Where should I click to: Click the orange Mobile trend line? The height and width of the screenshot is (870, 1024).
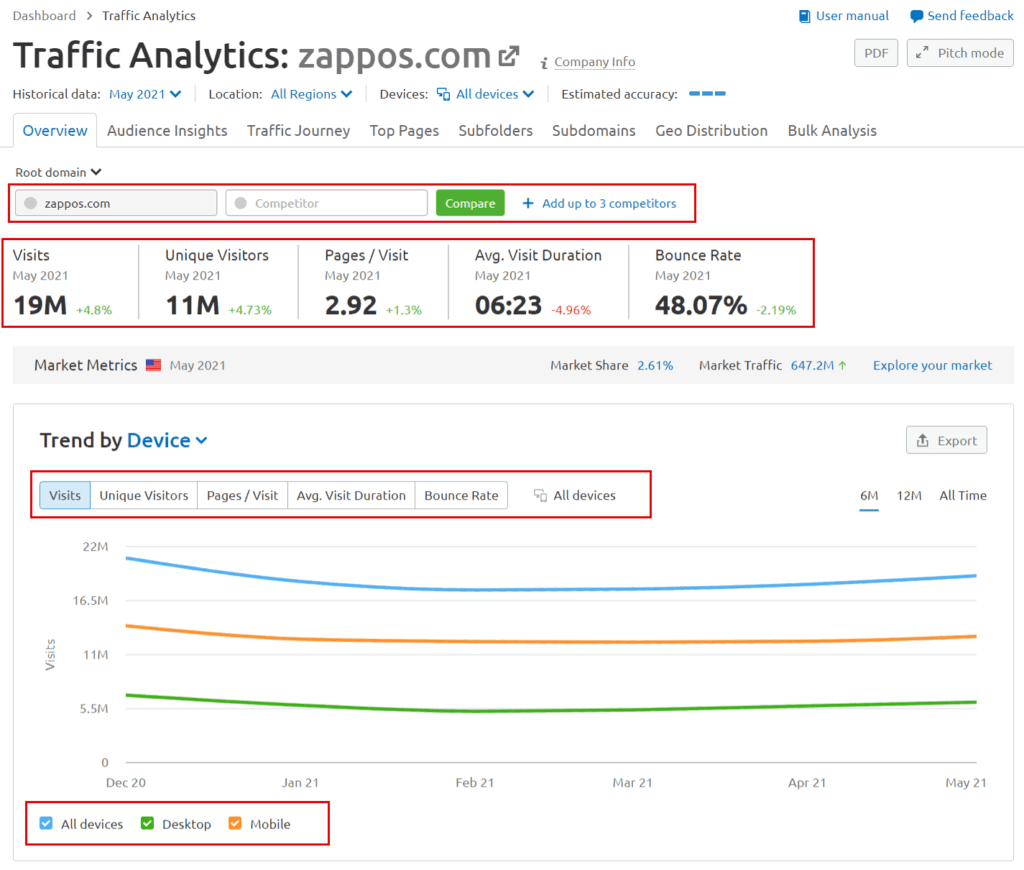point(552,641)
